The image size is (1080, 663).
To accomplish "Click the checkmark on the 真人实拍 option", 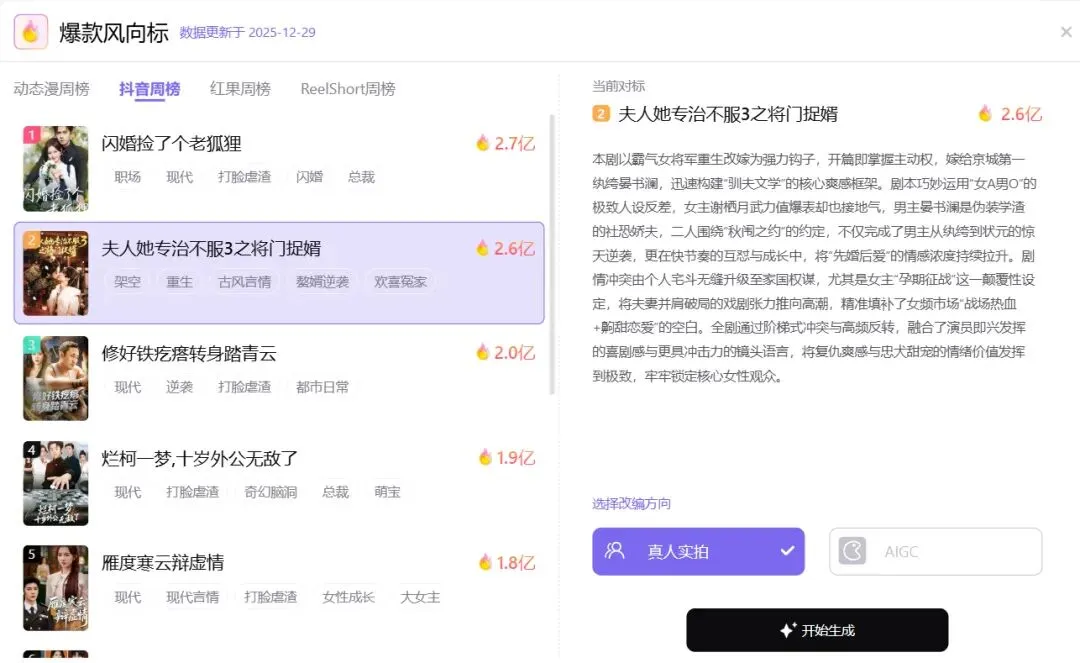I will 787,551.
